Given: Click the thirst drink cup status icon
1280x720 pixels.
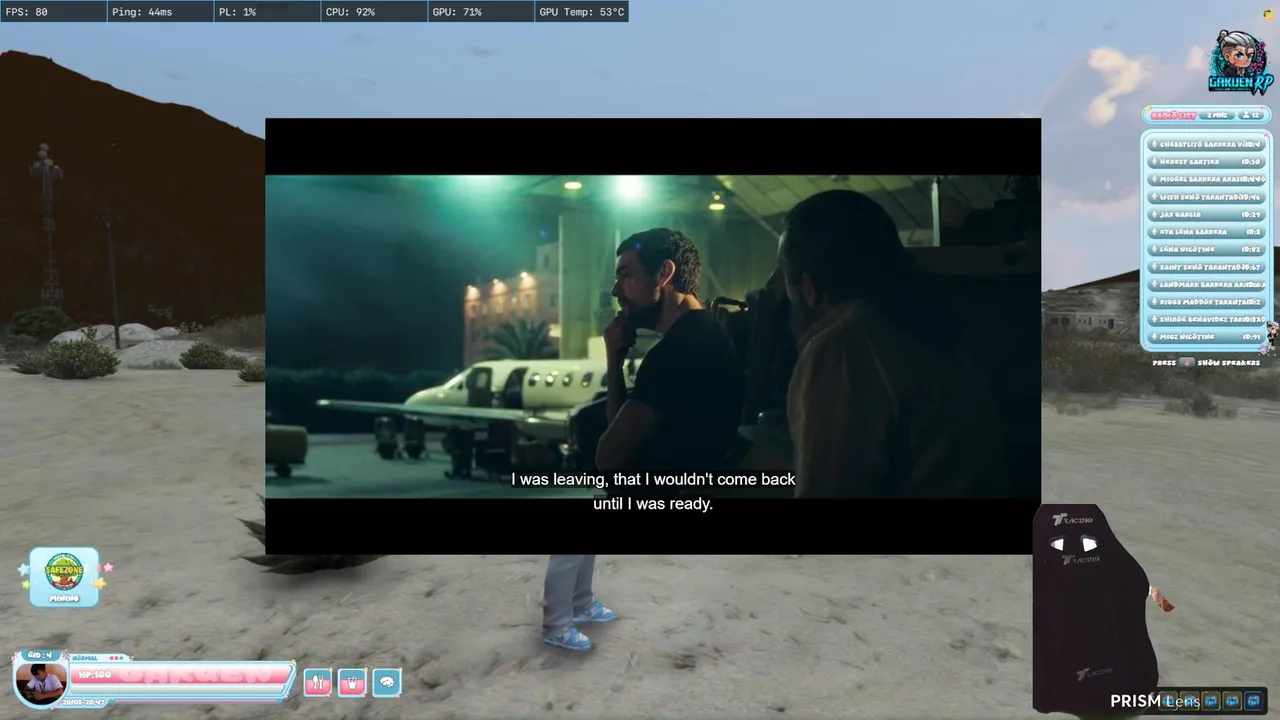Looking at the screenshot, I should tap(352, 683).
